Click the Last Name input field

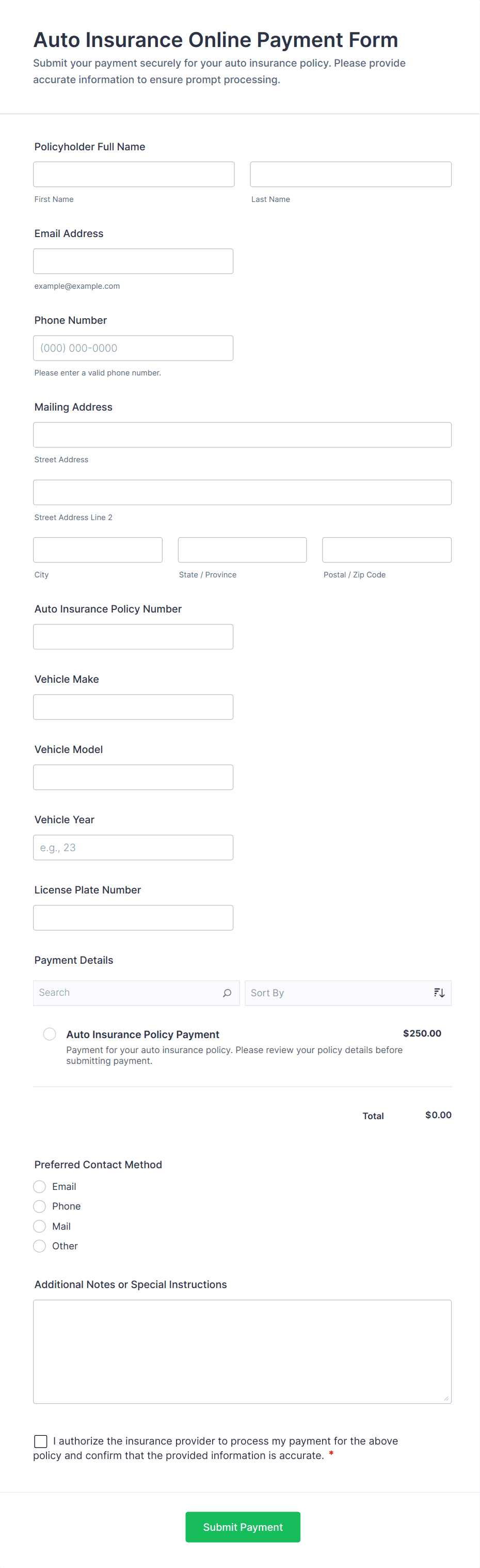pyautogui.click(x=350, y=174)
